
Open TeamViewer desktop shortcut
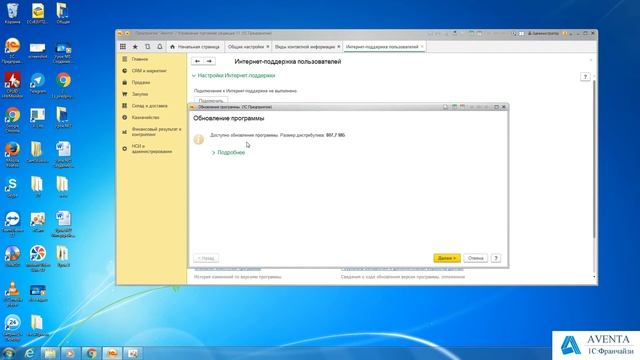point(13,224)
